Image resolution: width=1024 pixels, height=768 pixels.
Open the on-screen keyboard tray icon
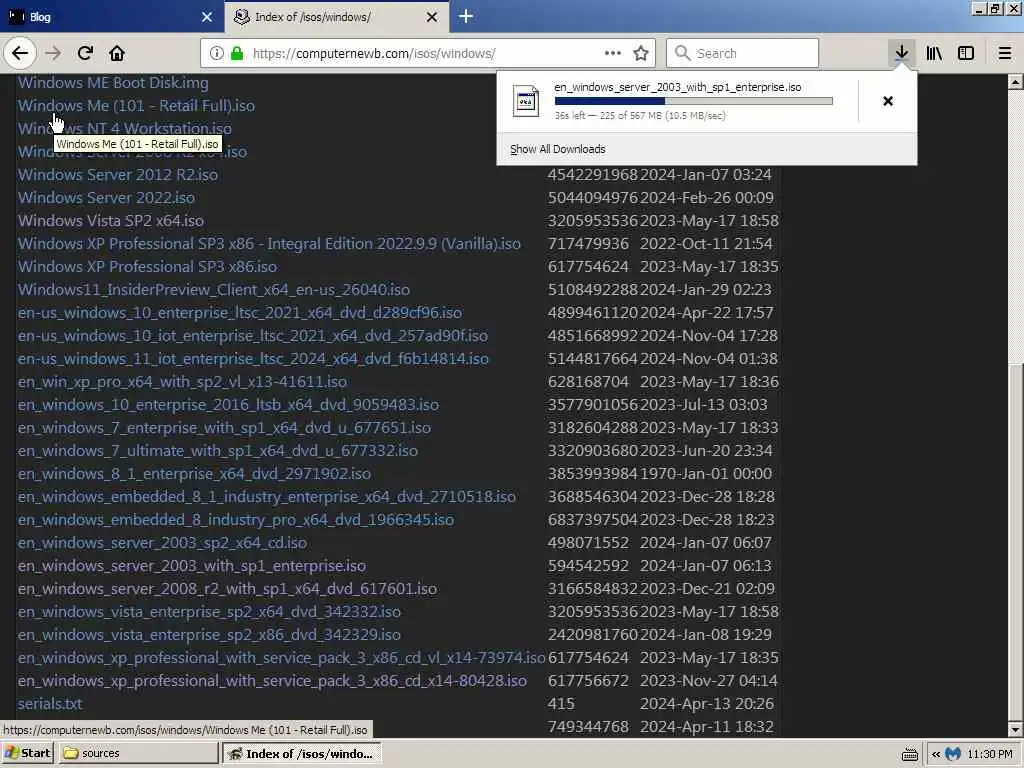(x=909, y=754)
